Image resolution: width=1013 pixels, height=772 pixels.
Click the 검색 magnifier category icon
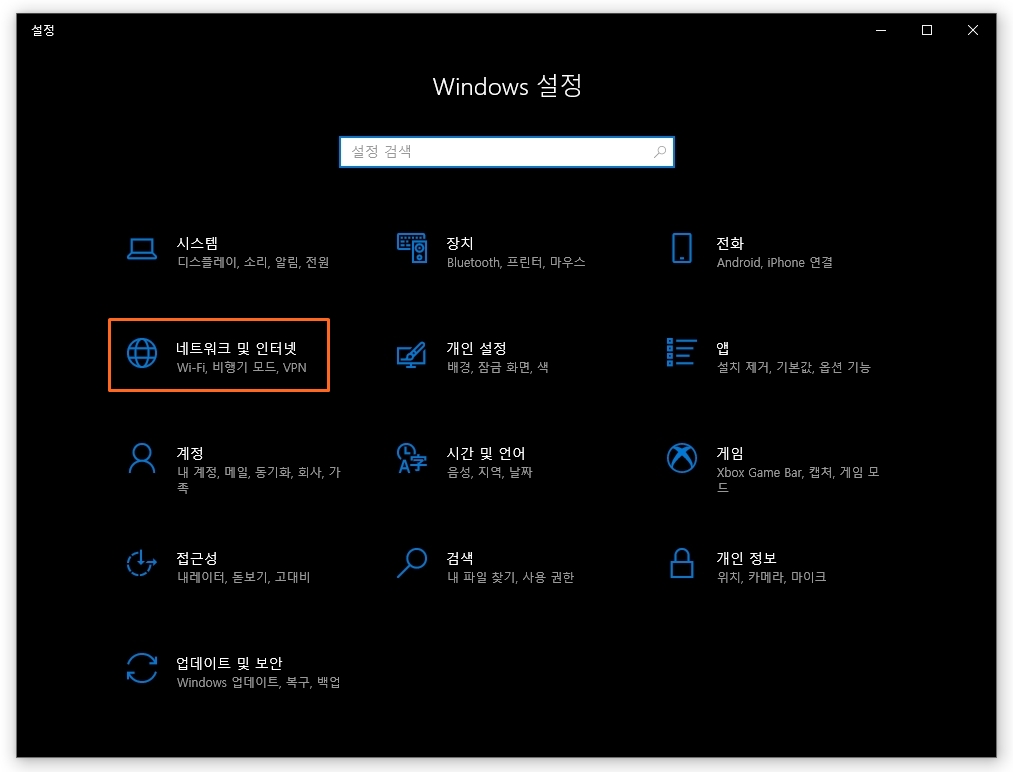(x=412, y=563)
